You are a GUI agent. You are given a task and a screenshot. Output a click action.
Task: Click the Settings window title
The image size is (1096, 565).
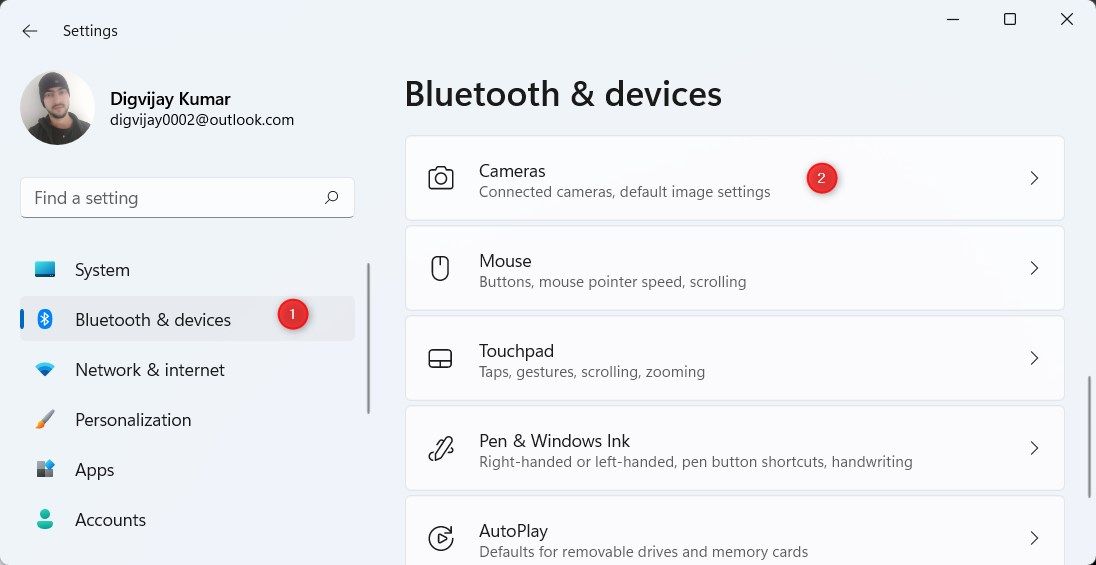(90, 31)
